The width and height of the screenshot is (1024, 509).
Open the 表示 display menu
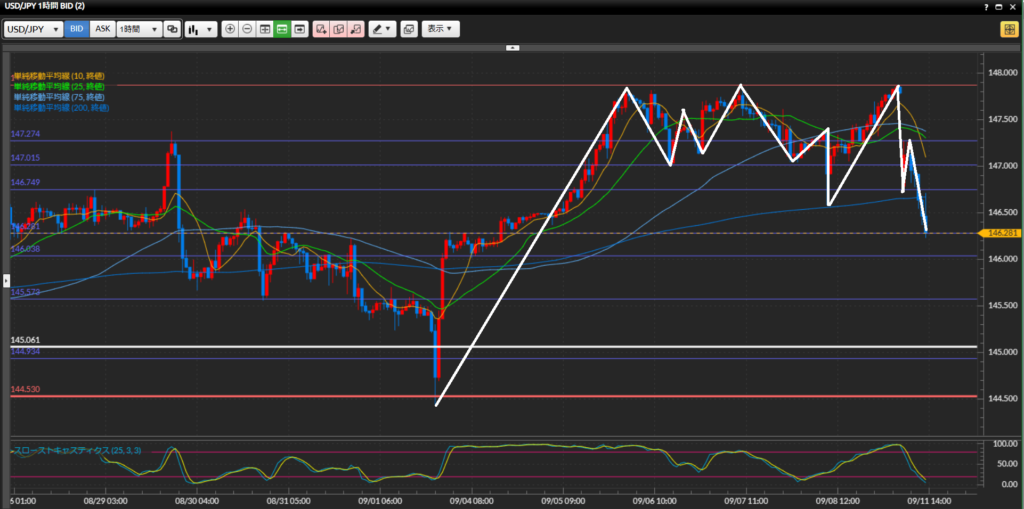[x=440, y=29]
